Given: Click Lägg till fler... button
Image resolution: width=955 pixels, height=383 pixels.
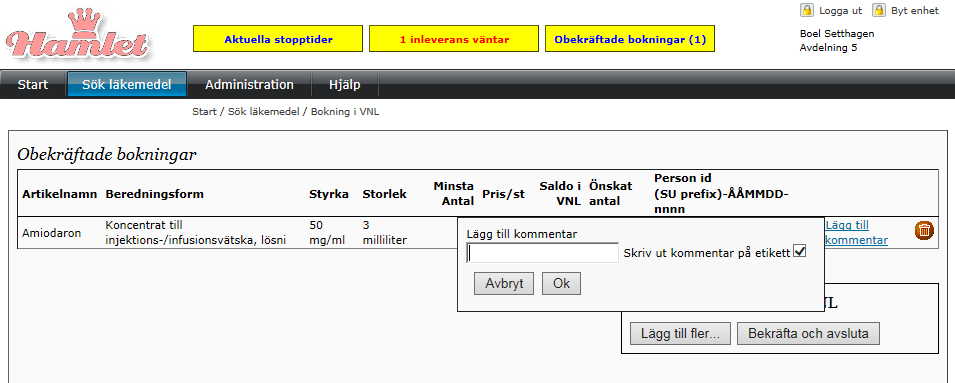Looking at the screenshot, I should pos(680,334).
